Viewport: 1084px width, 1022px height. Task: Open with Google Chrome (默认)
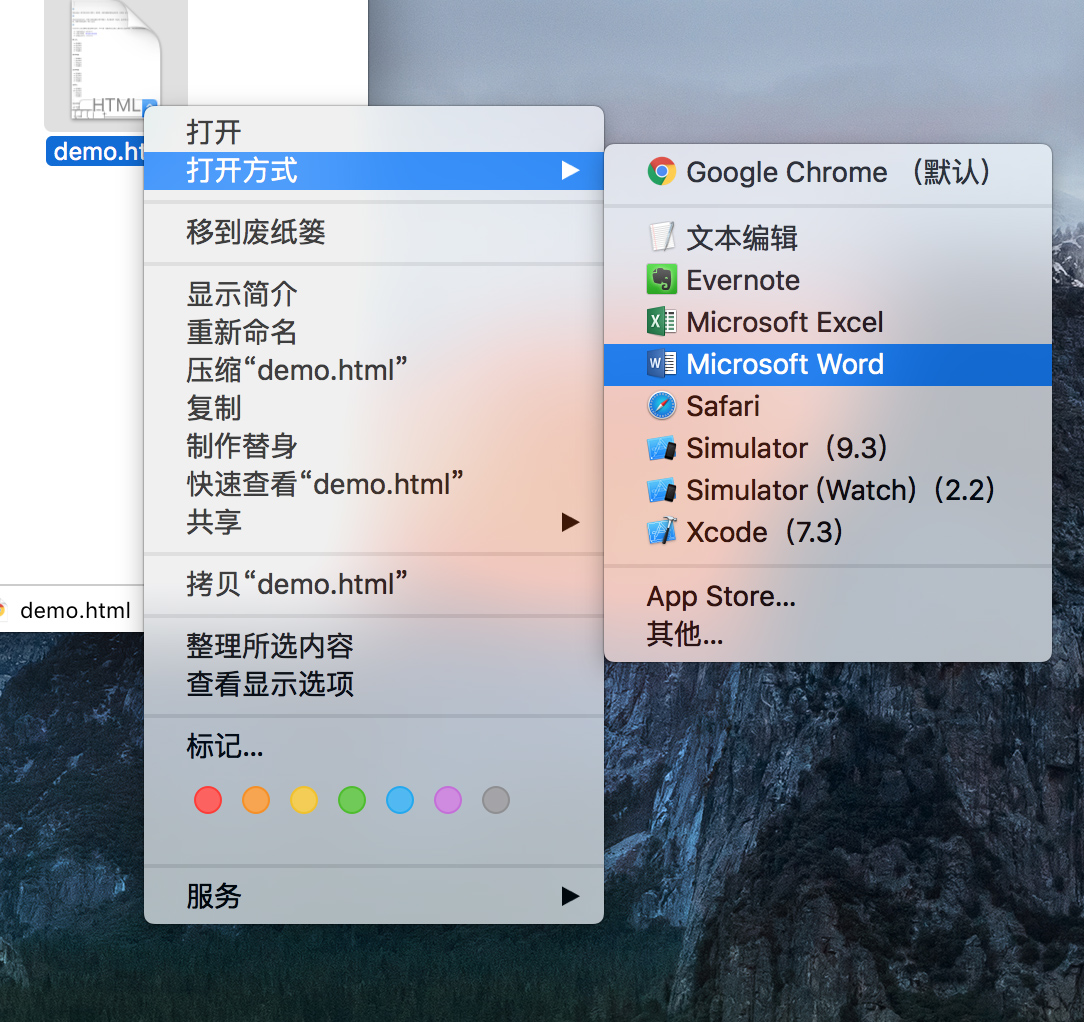[828, 171]
